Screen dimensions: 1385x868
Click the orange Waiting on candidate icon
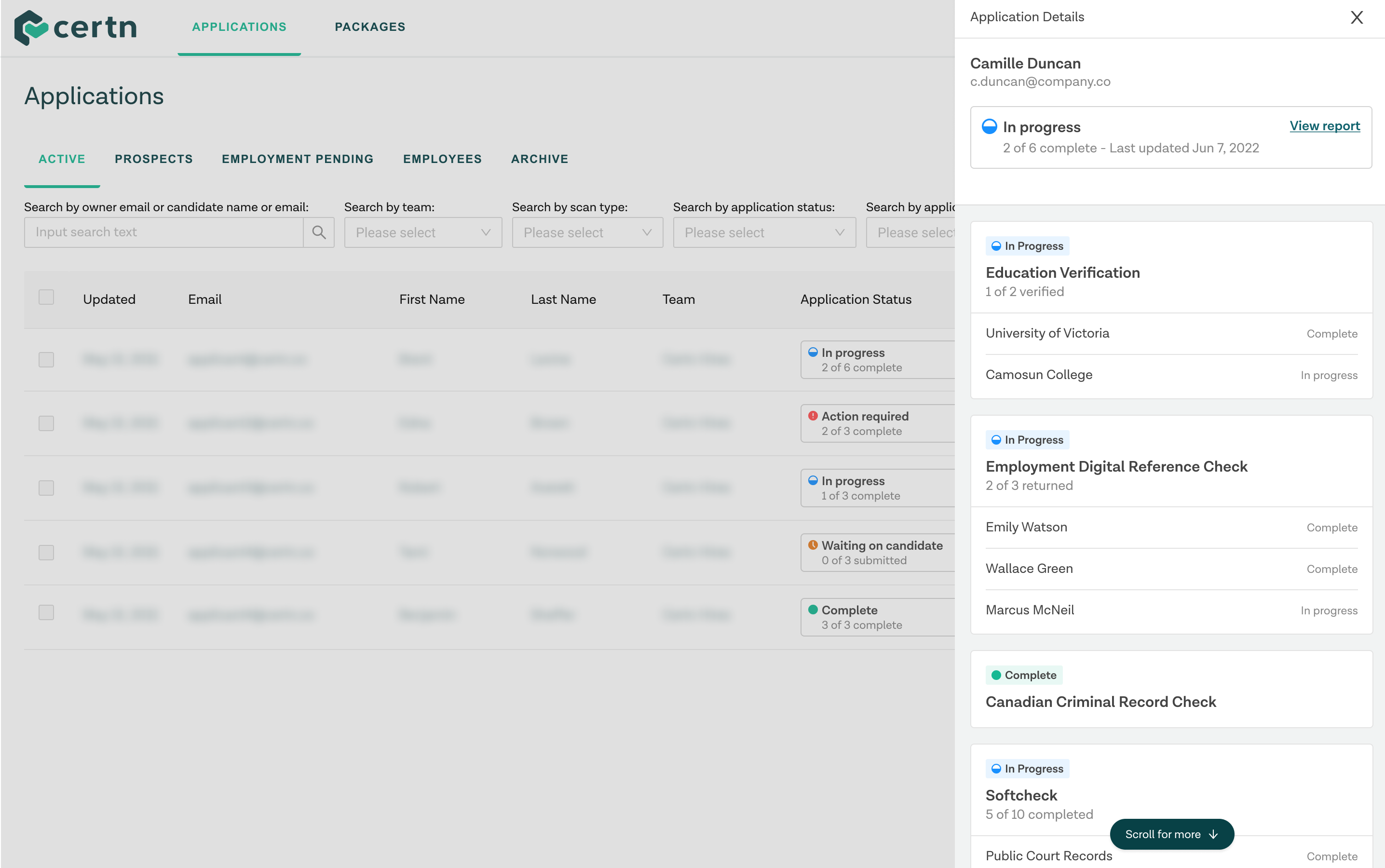coord(813,545)
